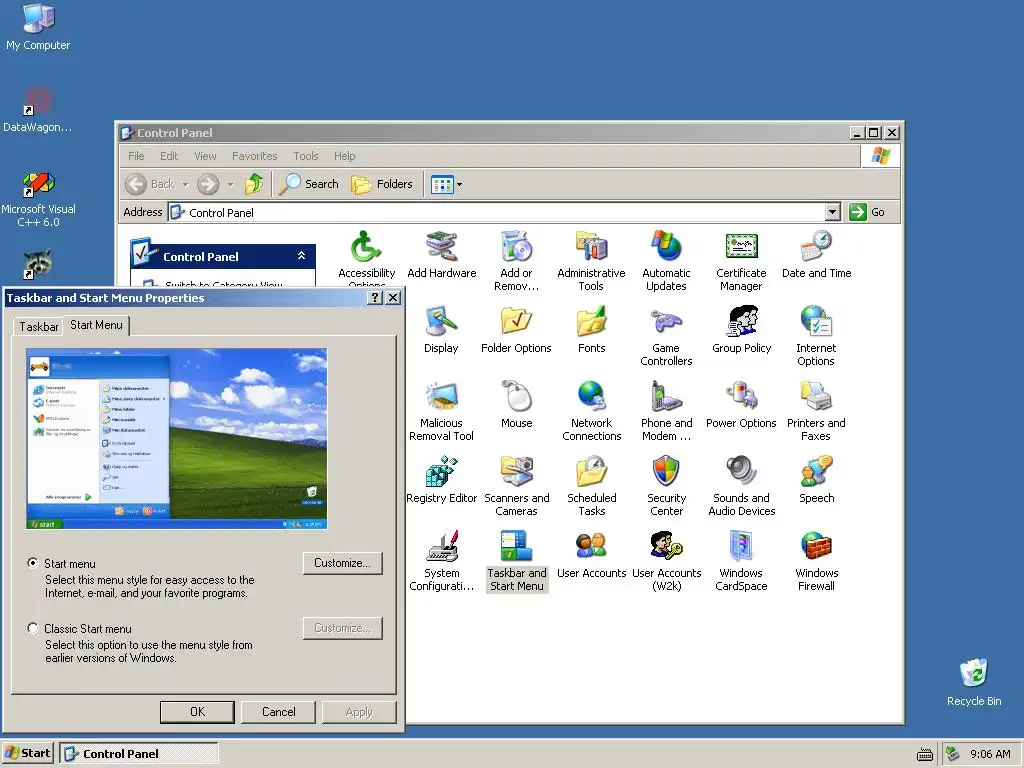The image size is (1024, 768).
Task: Open the Favorites menu
Action: pyautogui.click(x=255, y=156)
